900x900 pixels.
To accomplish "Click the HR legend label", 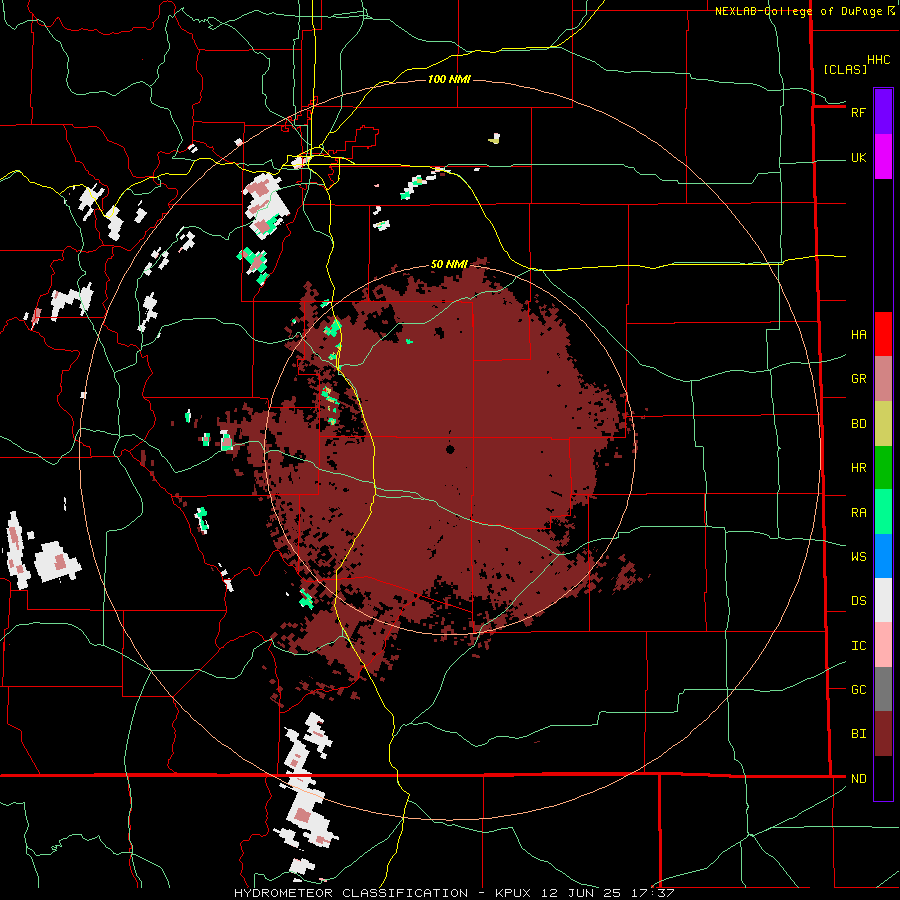I will click(858, 468).
